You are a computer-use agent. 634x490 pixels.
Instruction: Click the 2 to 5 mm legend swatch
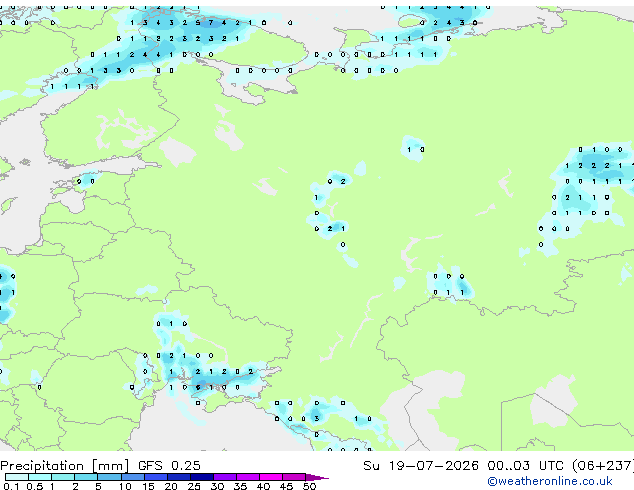click(86, 477)
